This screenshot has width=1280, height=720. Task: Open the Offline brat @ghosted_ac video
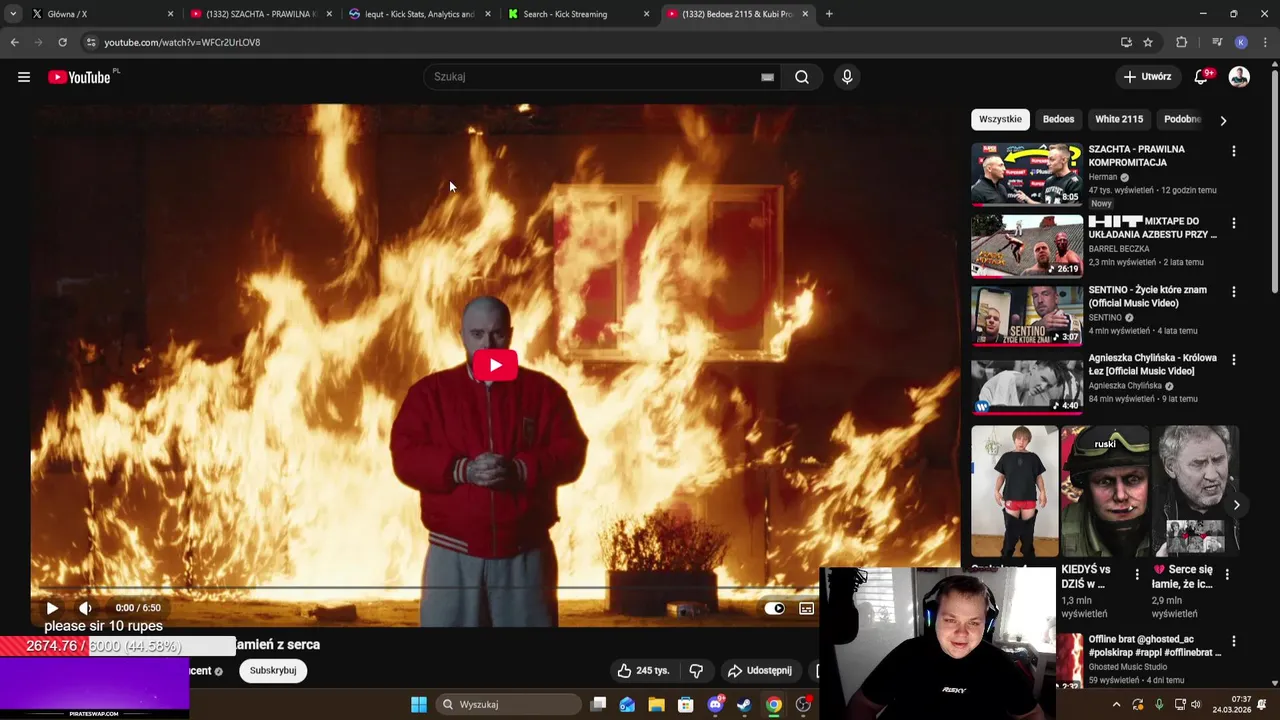[1155, 646]
